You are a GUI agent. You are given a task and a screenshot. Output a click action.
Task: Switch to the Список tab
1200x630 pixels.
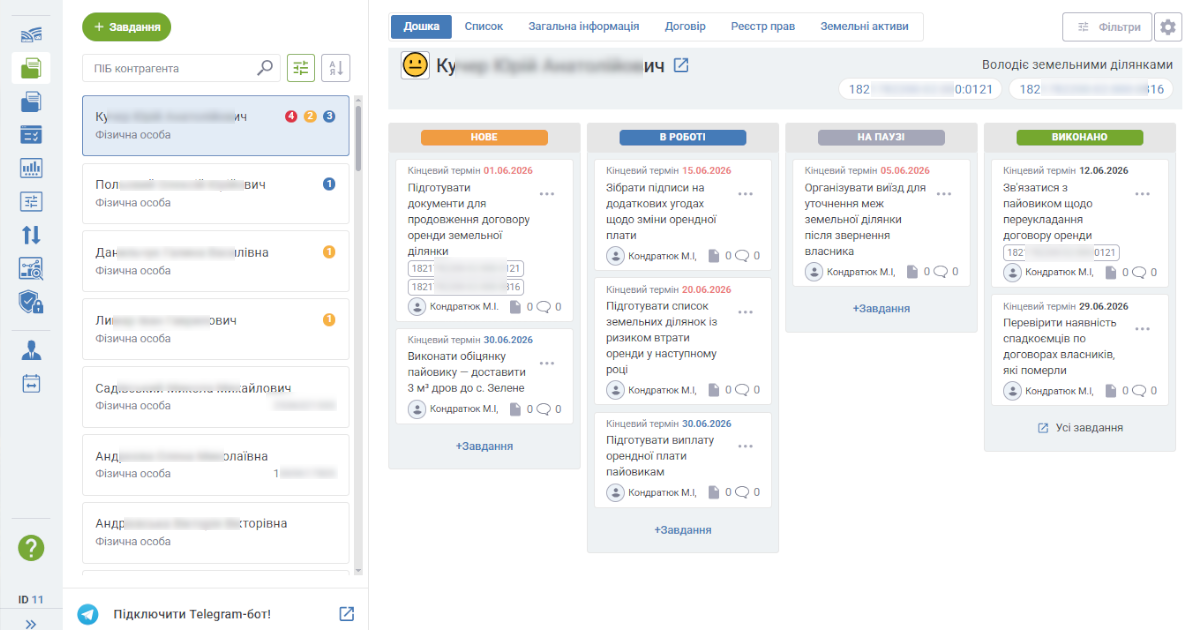484,27
